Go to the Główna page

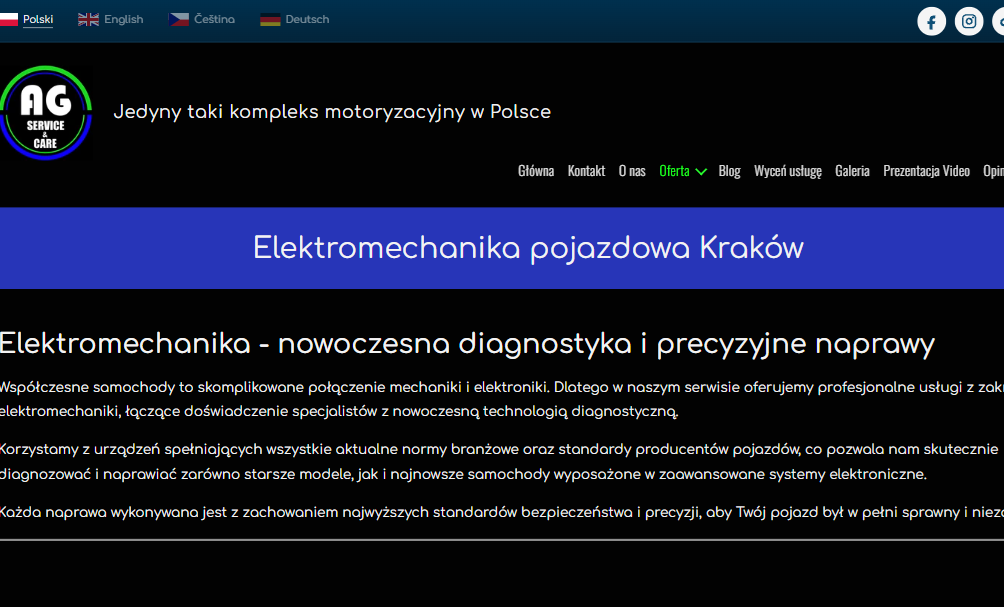536,171
